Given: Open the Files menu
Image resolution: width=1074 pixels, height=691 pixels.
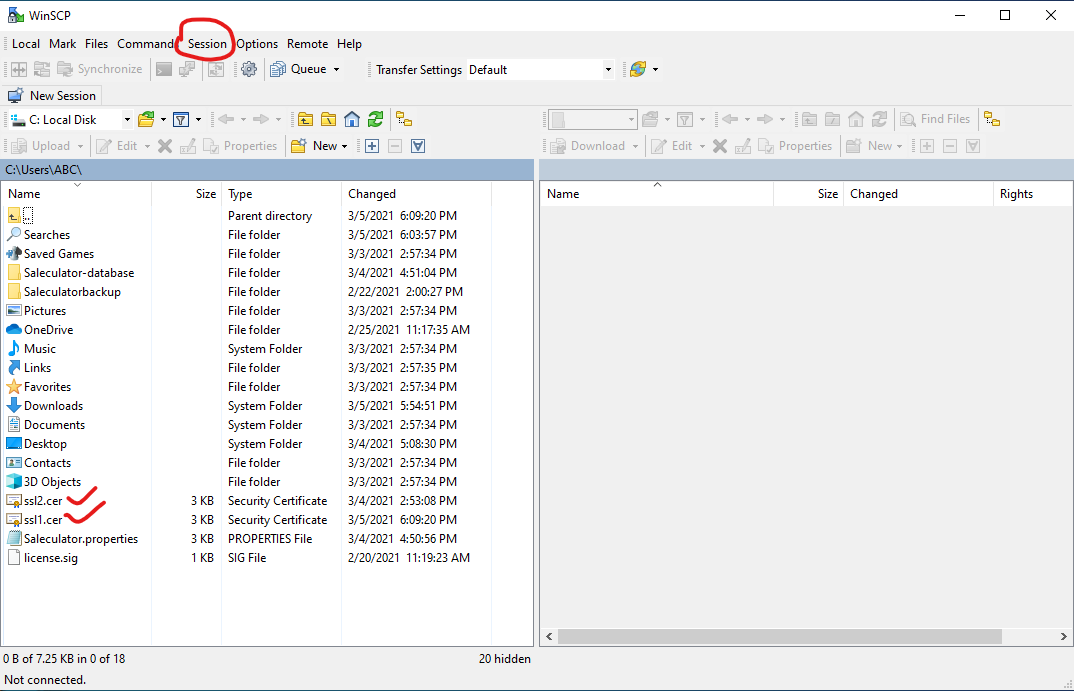Looking at the screenshot, I should 97,44.
